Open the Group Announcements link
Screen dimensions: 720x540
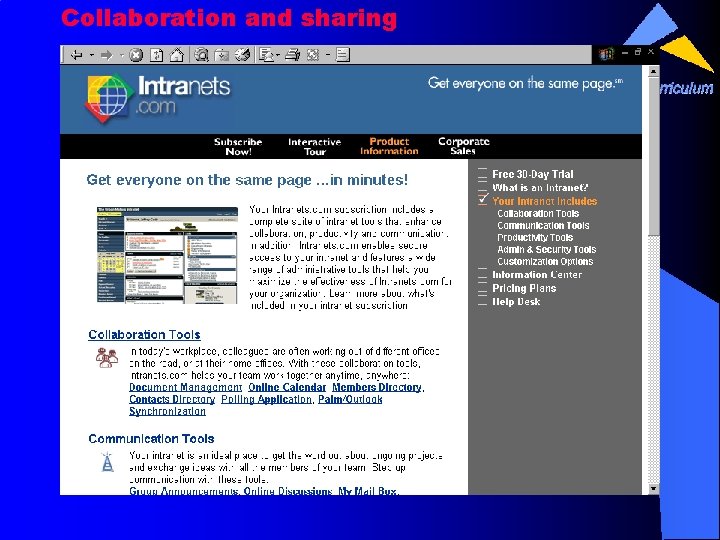[183, 491]
